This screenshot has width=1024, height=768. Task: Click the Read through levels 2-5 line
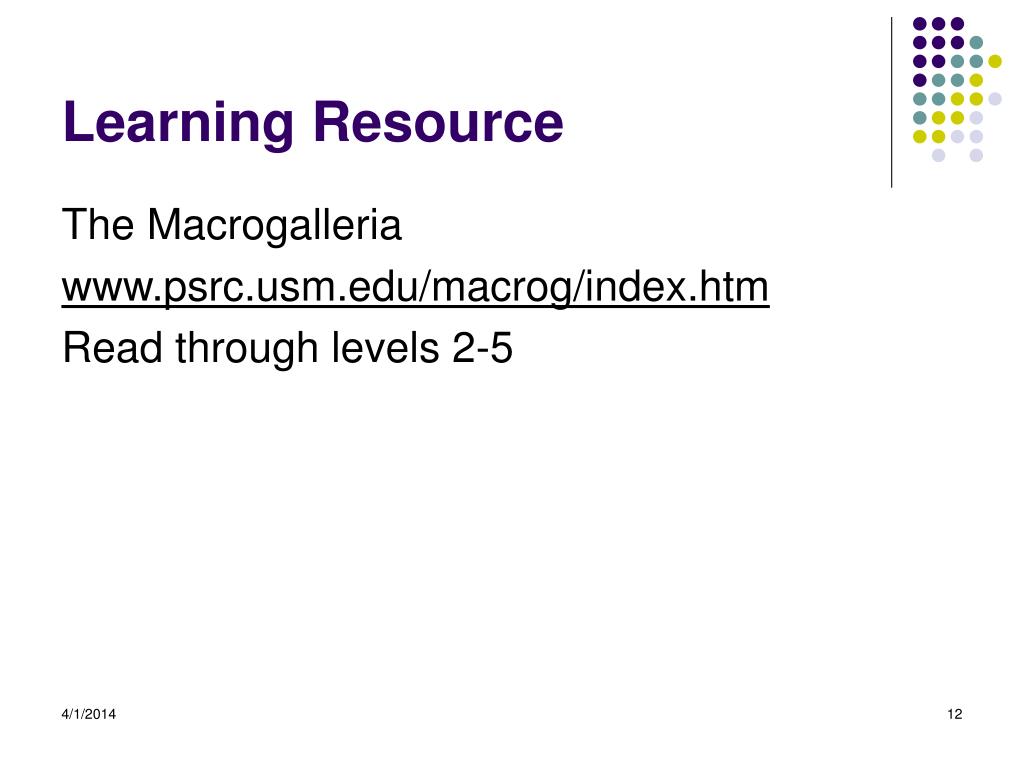point(287,347)
